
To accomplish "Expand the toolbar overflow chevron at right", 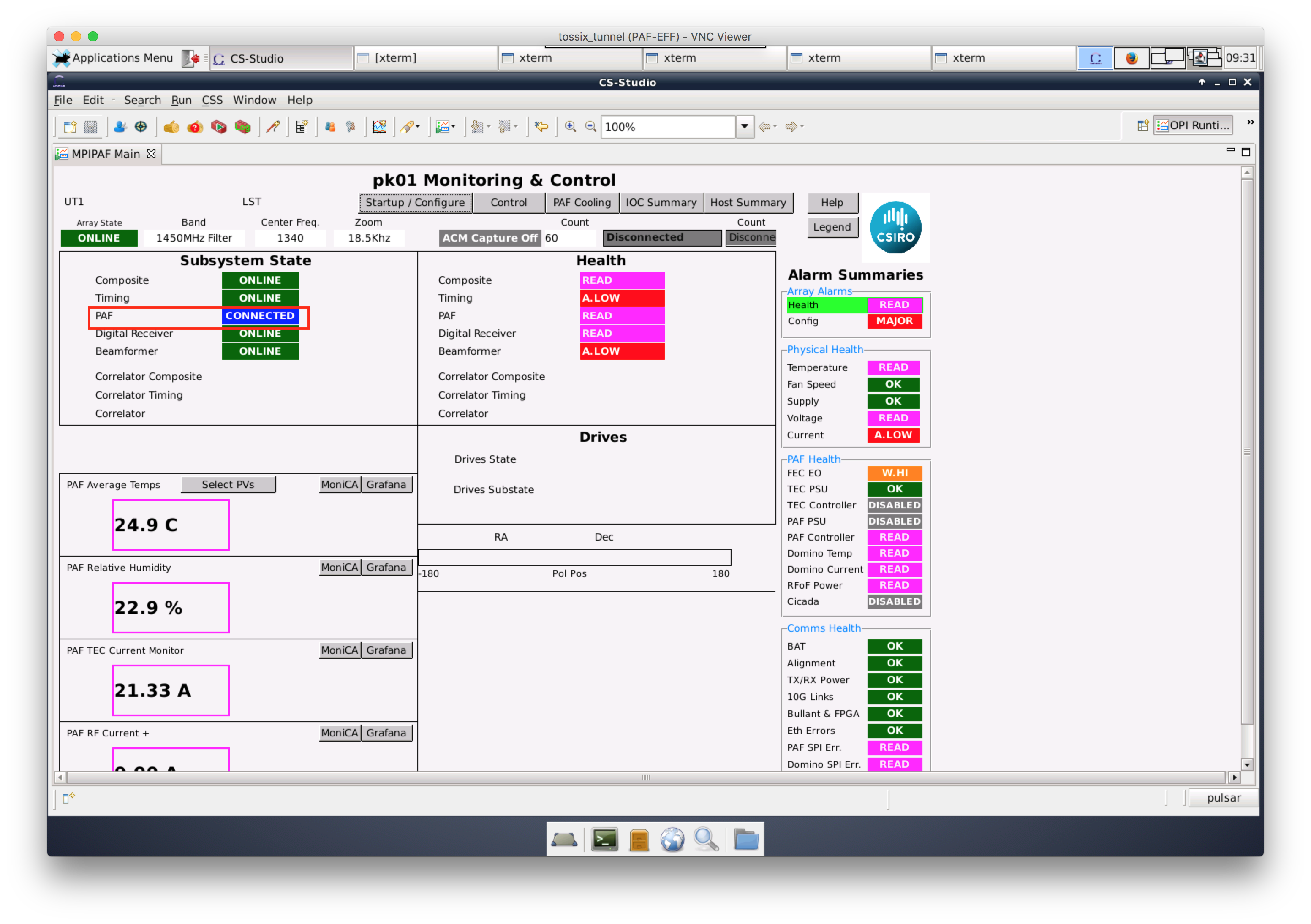I will pyautogui.click(x=1251, y=122).
